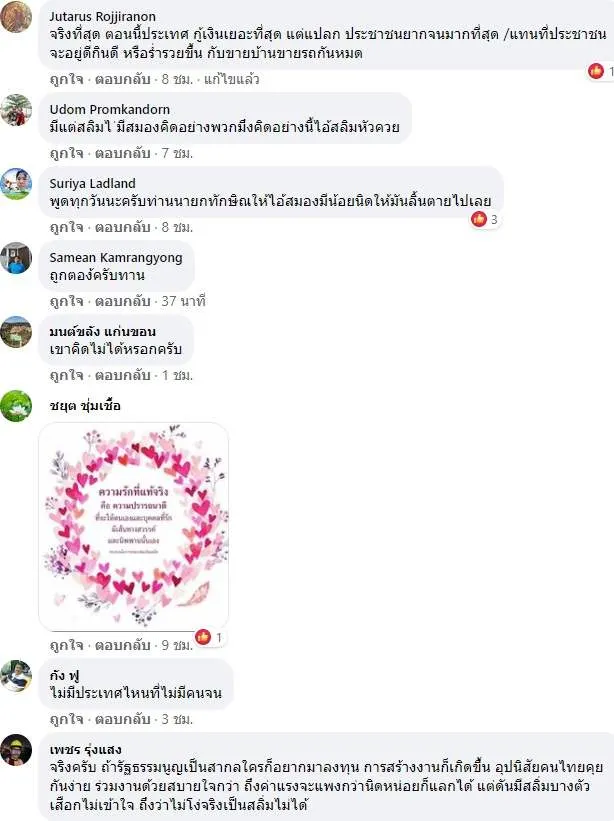View edit history via แก้ไขแล้ว link
The width and height of the screenshot is (614, 821).
[231, 80]
